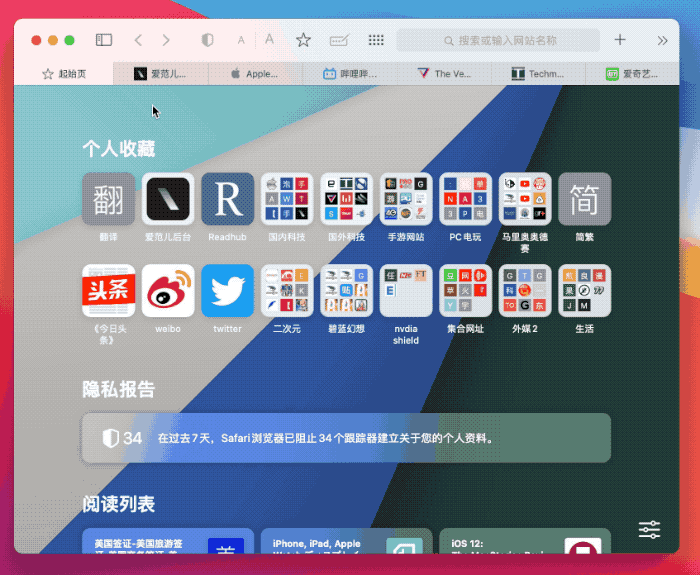Viewport: 700px width, 575px height.
Task: Open the 国外科技 favorites folder
Action: pyautogui.click(x=346, y=199)
